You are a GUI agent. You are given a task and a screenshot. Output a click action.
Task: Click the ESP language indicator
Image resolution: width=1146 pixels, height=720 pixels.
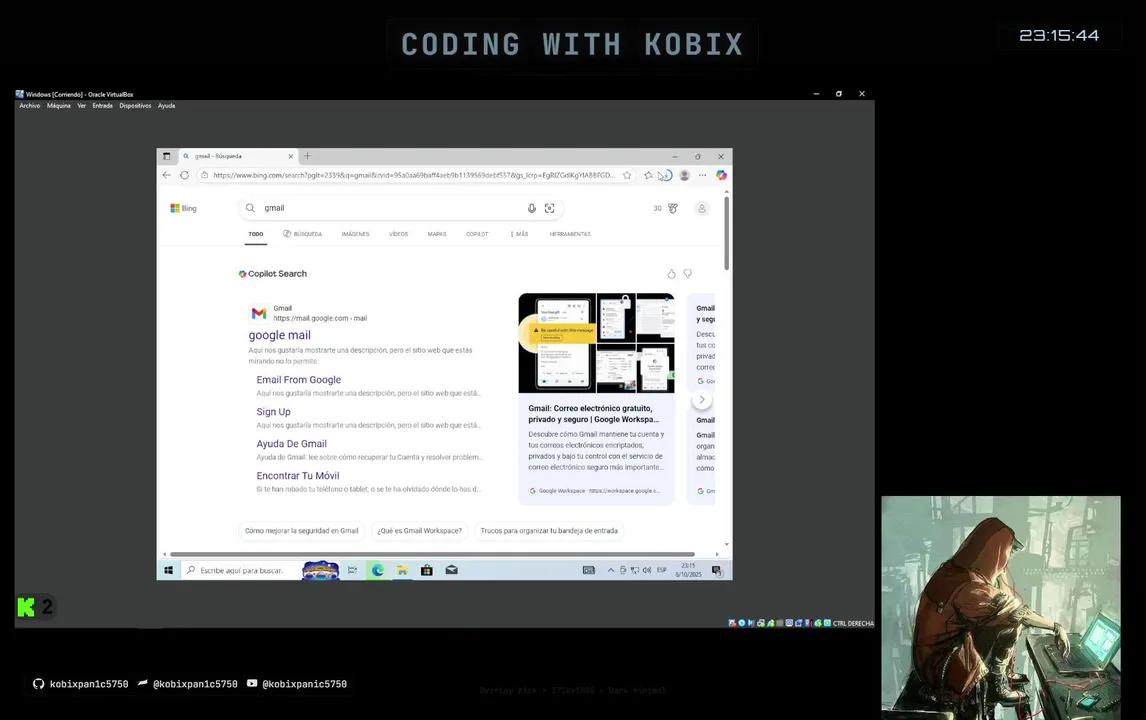coord(662,570)
